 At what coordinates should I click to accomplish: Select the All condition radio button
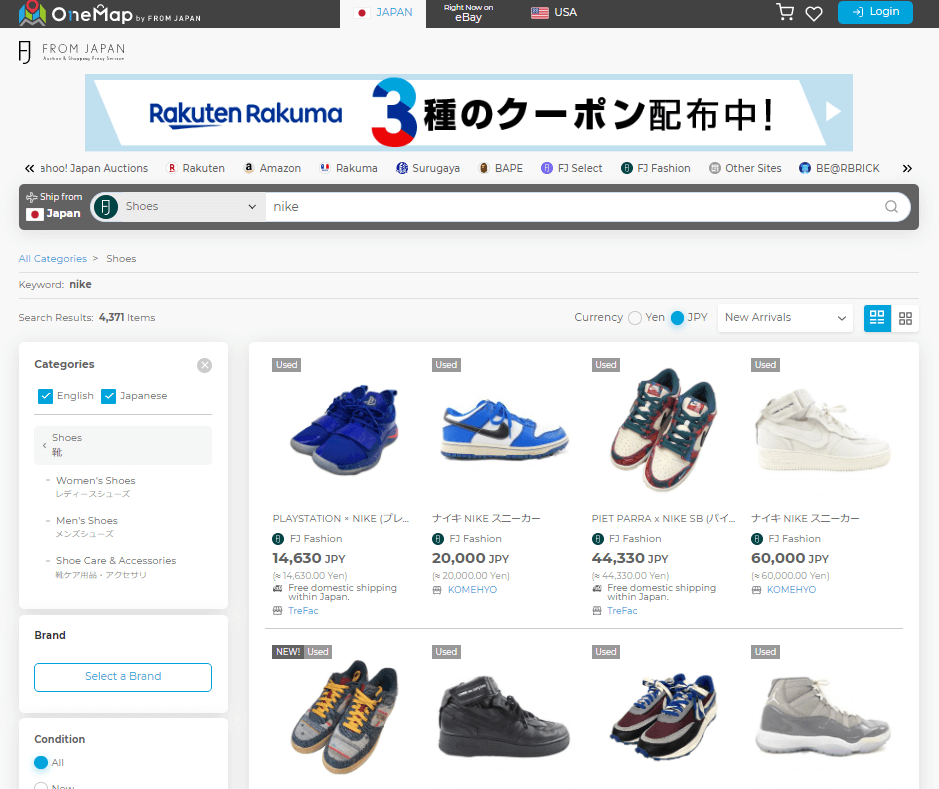click(41, 763)
